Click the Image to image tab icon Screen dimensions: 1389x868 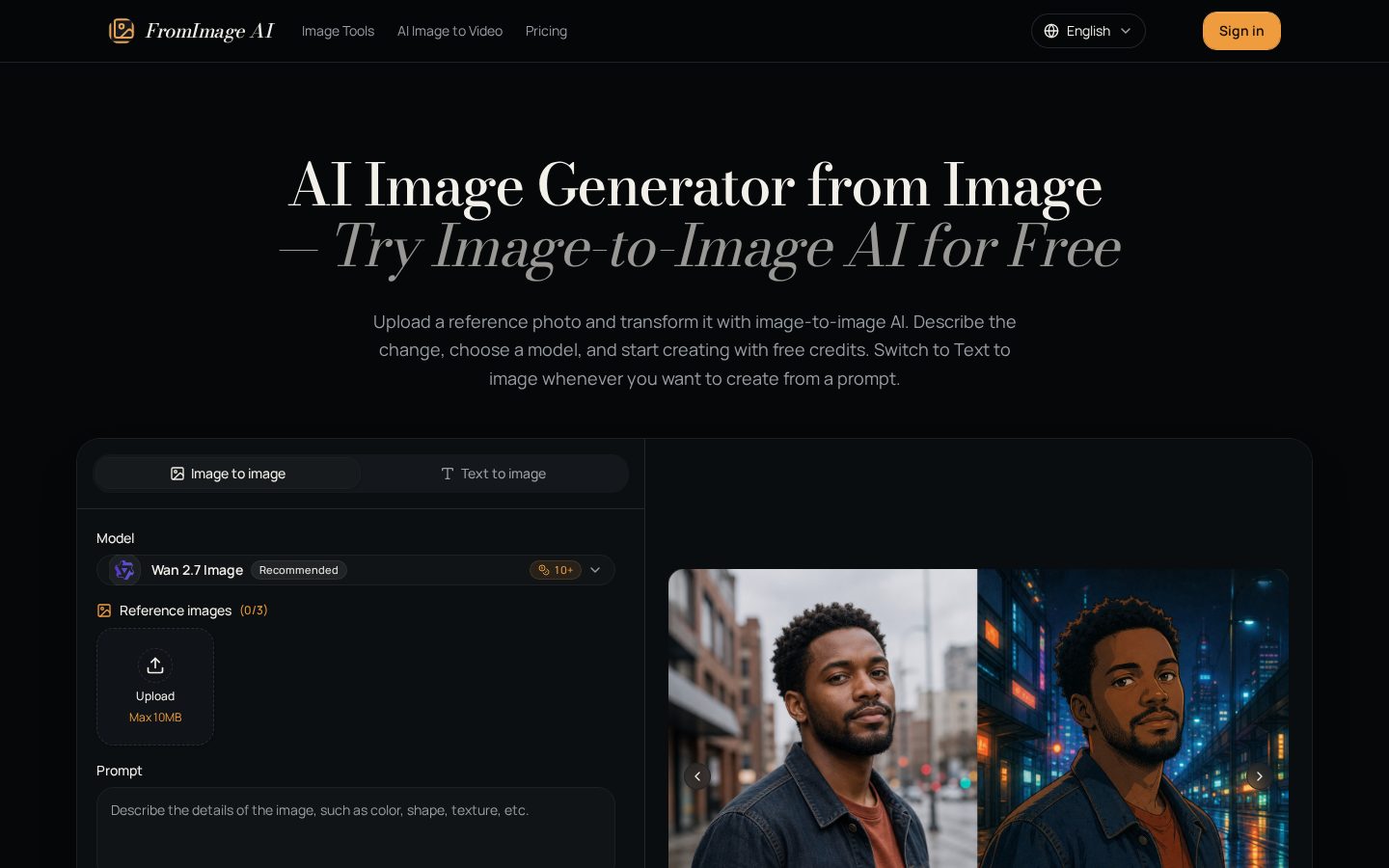(177, 474)
